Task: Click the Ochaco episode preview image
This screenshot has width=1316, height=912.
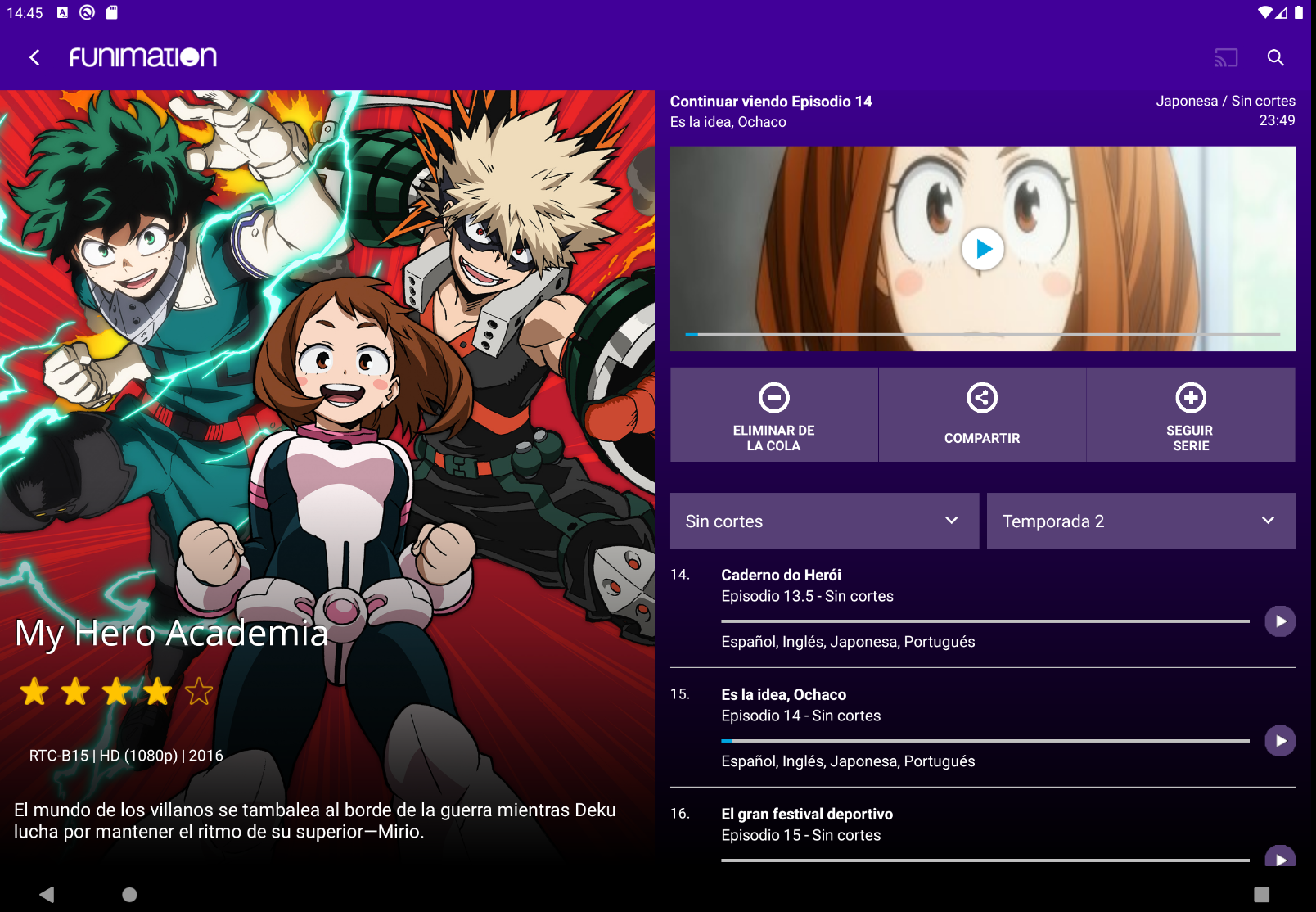Action: pos(983,249)
